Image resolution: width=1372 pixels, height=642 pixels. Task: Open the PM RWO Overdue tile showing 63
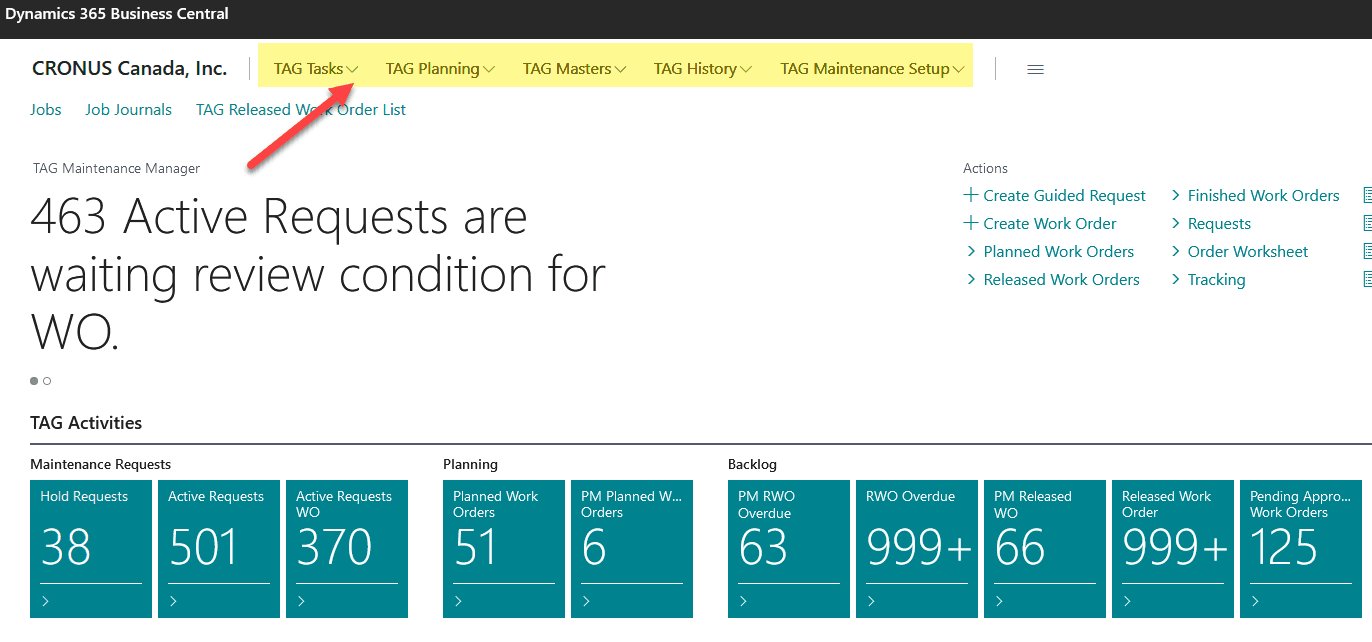tap(789, 549)
